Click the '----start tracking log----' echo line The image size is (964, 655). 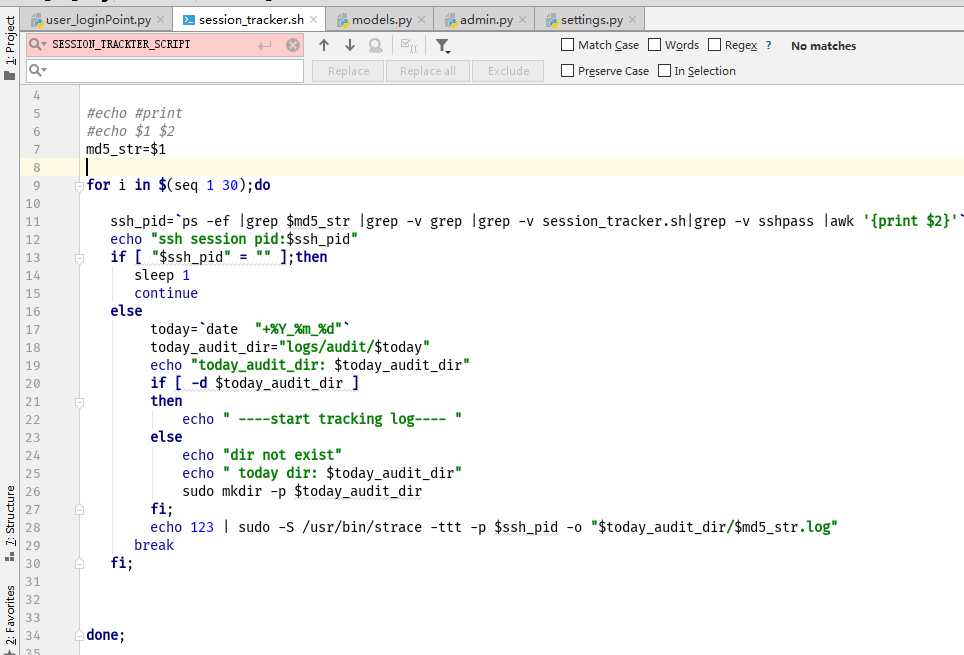(322, 419)
